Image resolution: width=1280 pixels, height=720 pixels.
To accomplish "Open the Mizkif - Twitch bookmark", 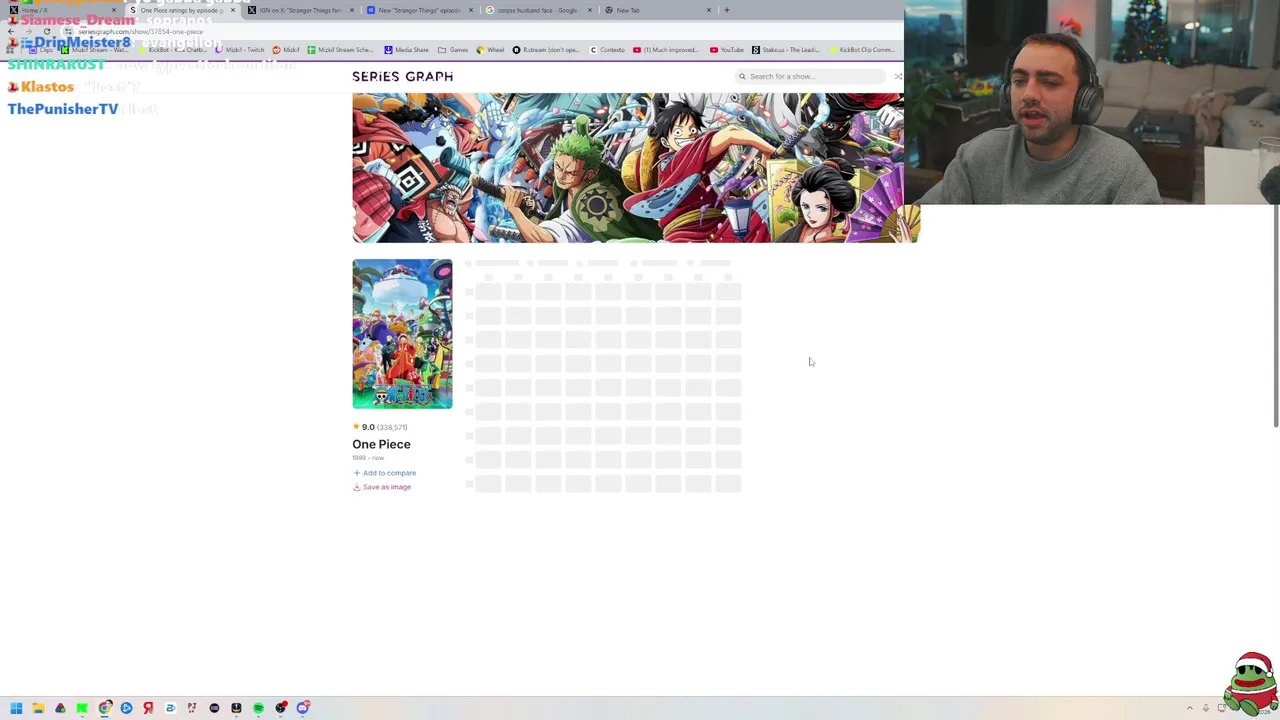I will [240, 50].
